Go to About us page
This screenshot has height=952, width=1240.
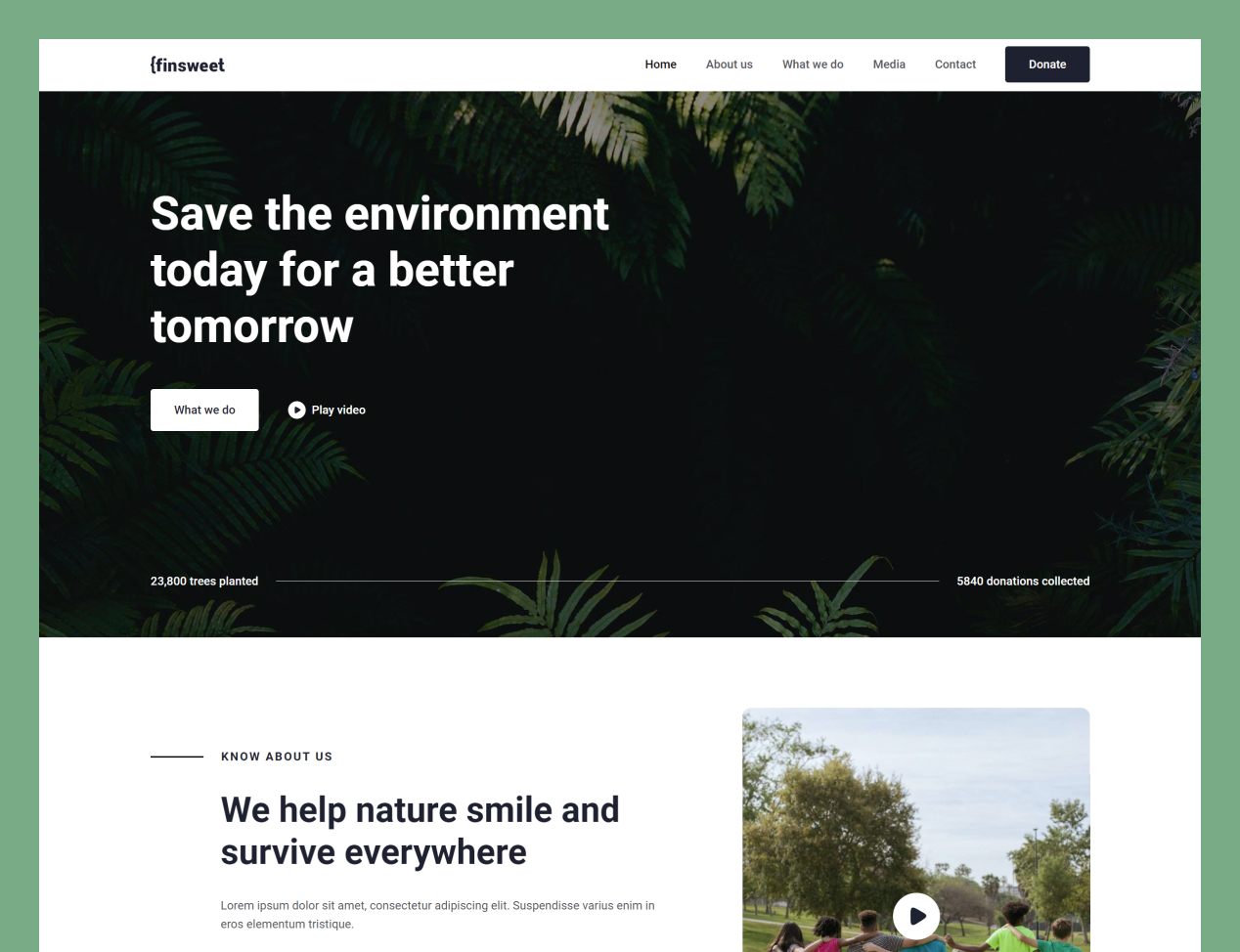730,65
